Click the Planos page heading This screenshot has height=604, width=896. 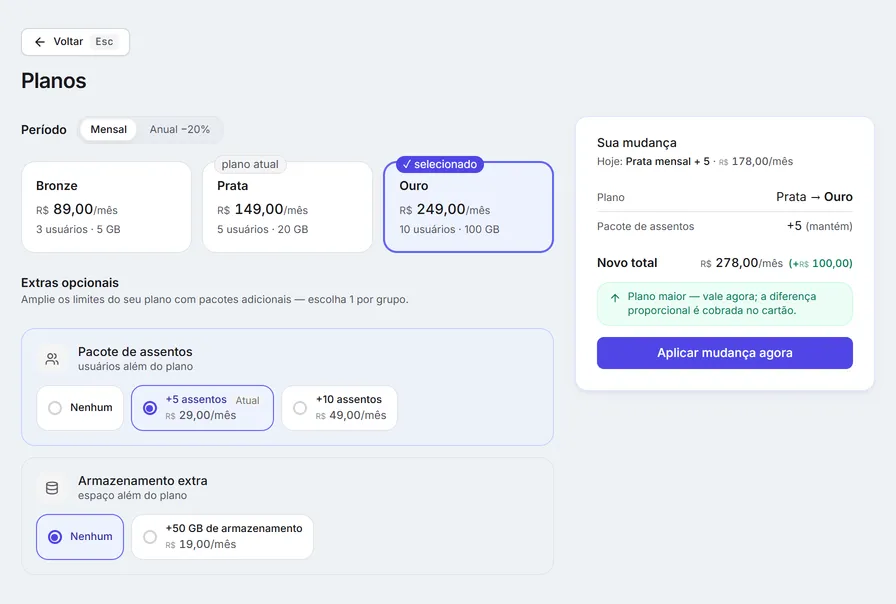click(x=54, y=81)
